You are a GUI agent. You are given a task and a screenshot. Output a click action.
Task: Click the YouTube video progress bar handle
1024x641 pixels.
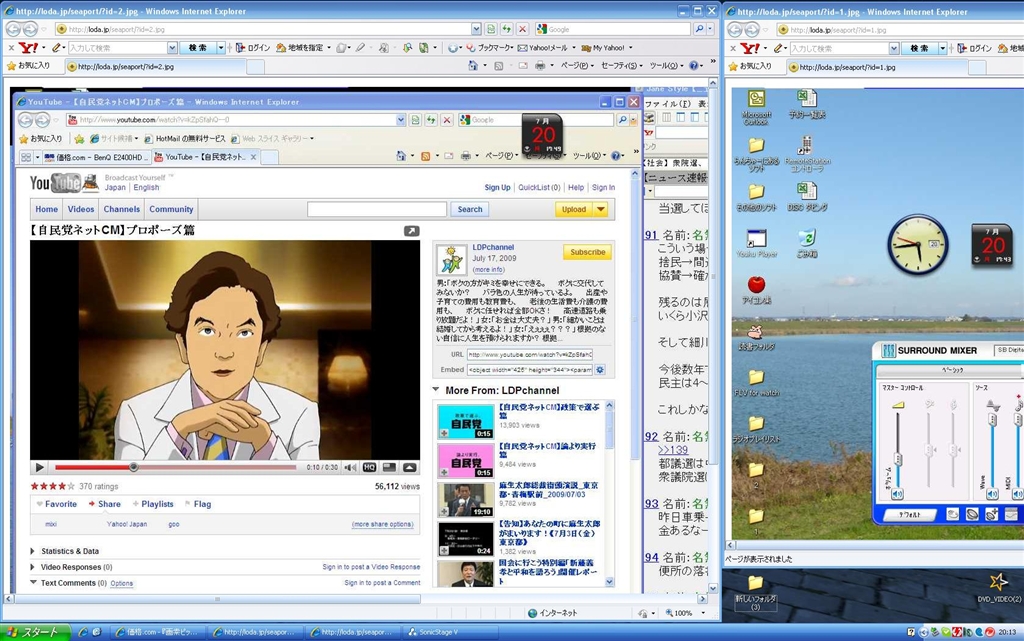(x=133, y=467)
